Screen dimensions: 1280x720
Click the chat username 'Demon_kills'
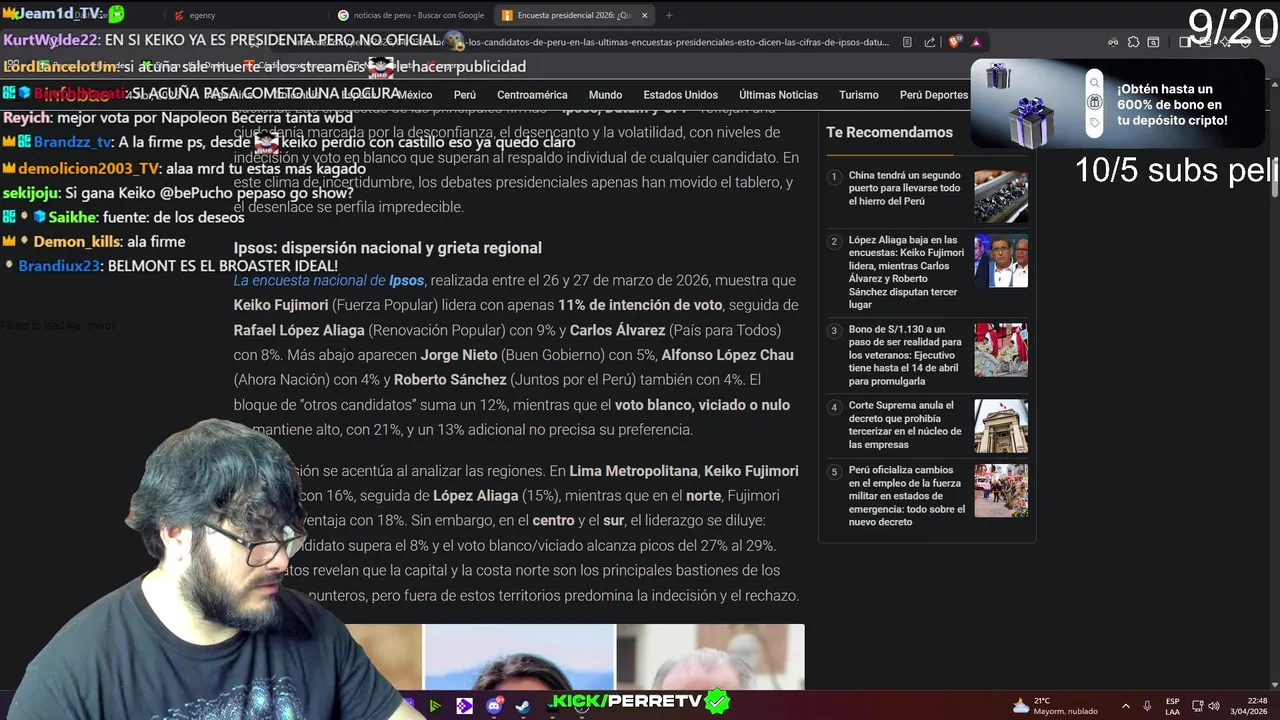click(76, 242)
